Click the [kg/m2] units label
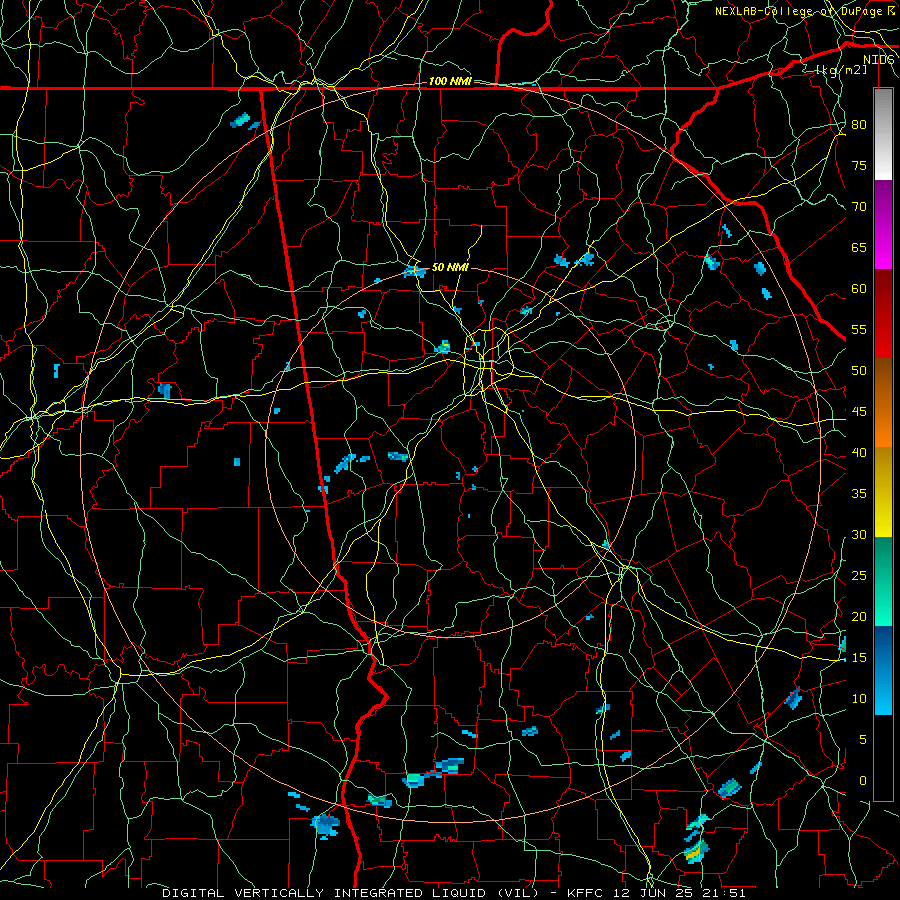900x900 pixels. point(842,70)
